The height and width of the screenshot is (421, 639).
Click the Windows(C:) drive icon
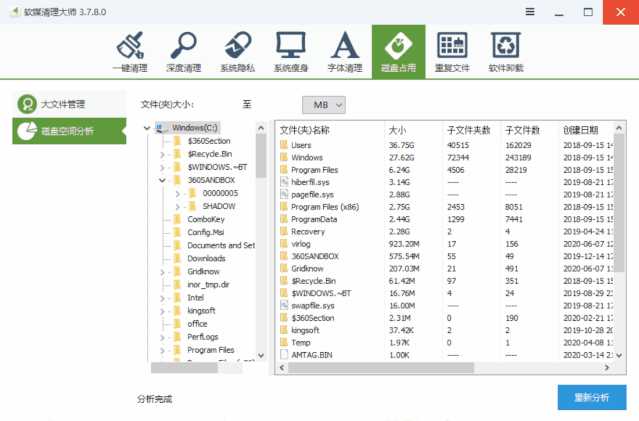[160, 128]
